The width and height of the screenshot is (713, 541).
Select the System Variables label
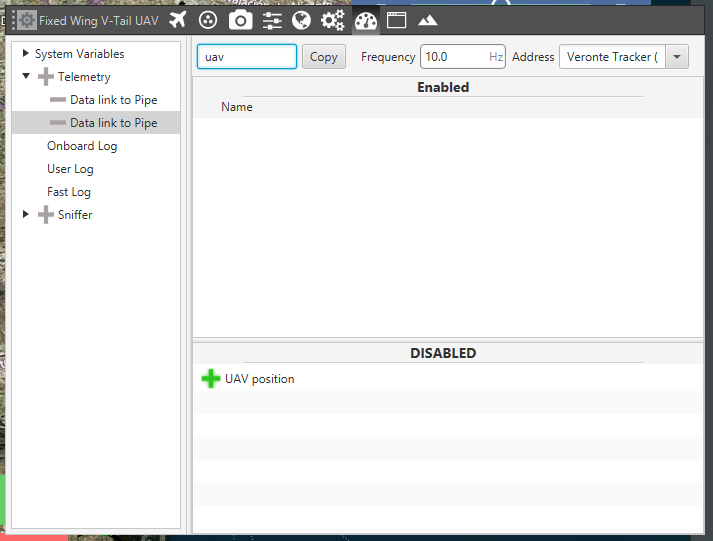80,54
